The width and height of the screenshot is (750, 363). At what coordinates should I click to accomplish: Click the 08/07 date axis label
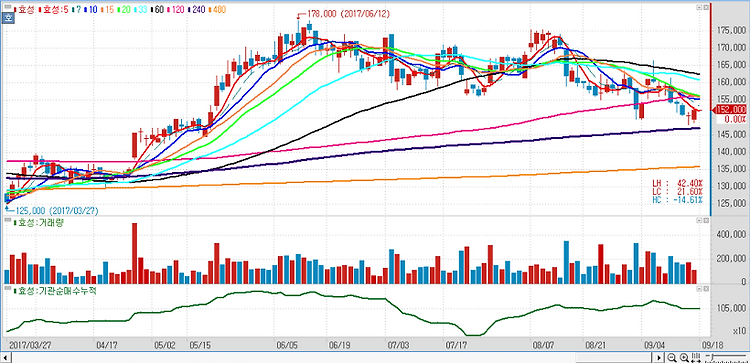click(542, 345)
